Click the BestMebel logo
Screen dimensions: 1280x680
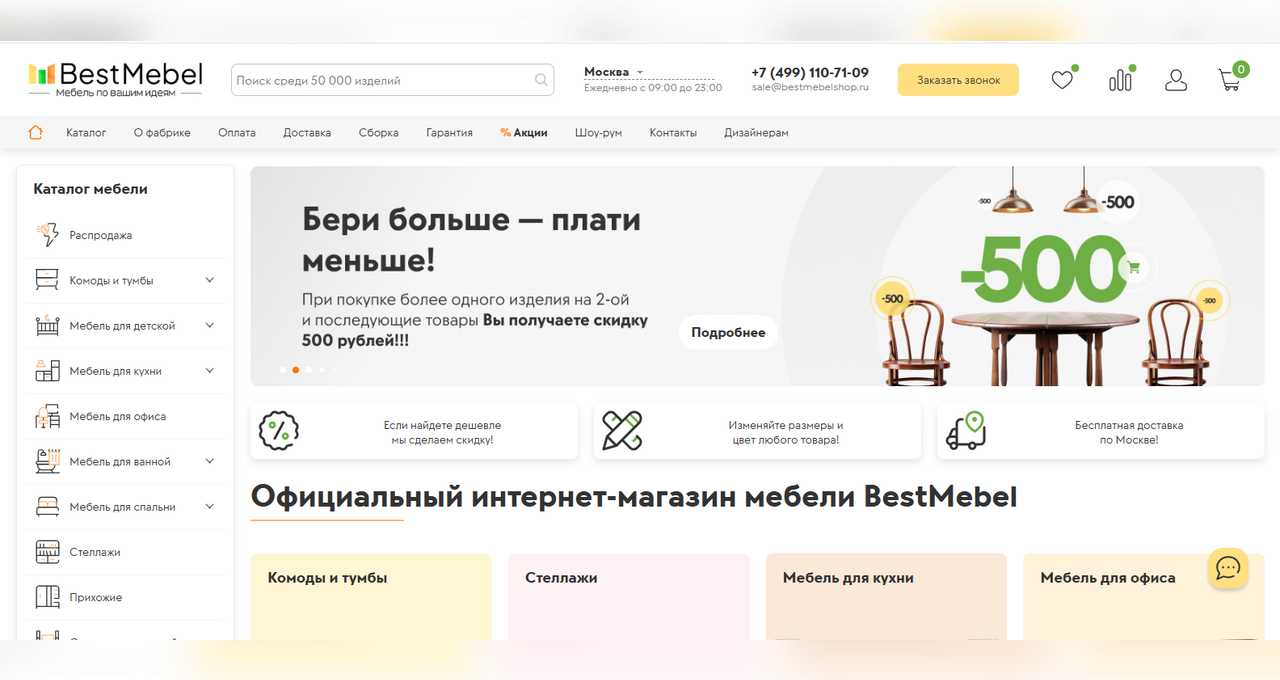click(x=115, y=79)
